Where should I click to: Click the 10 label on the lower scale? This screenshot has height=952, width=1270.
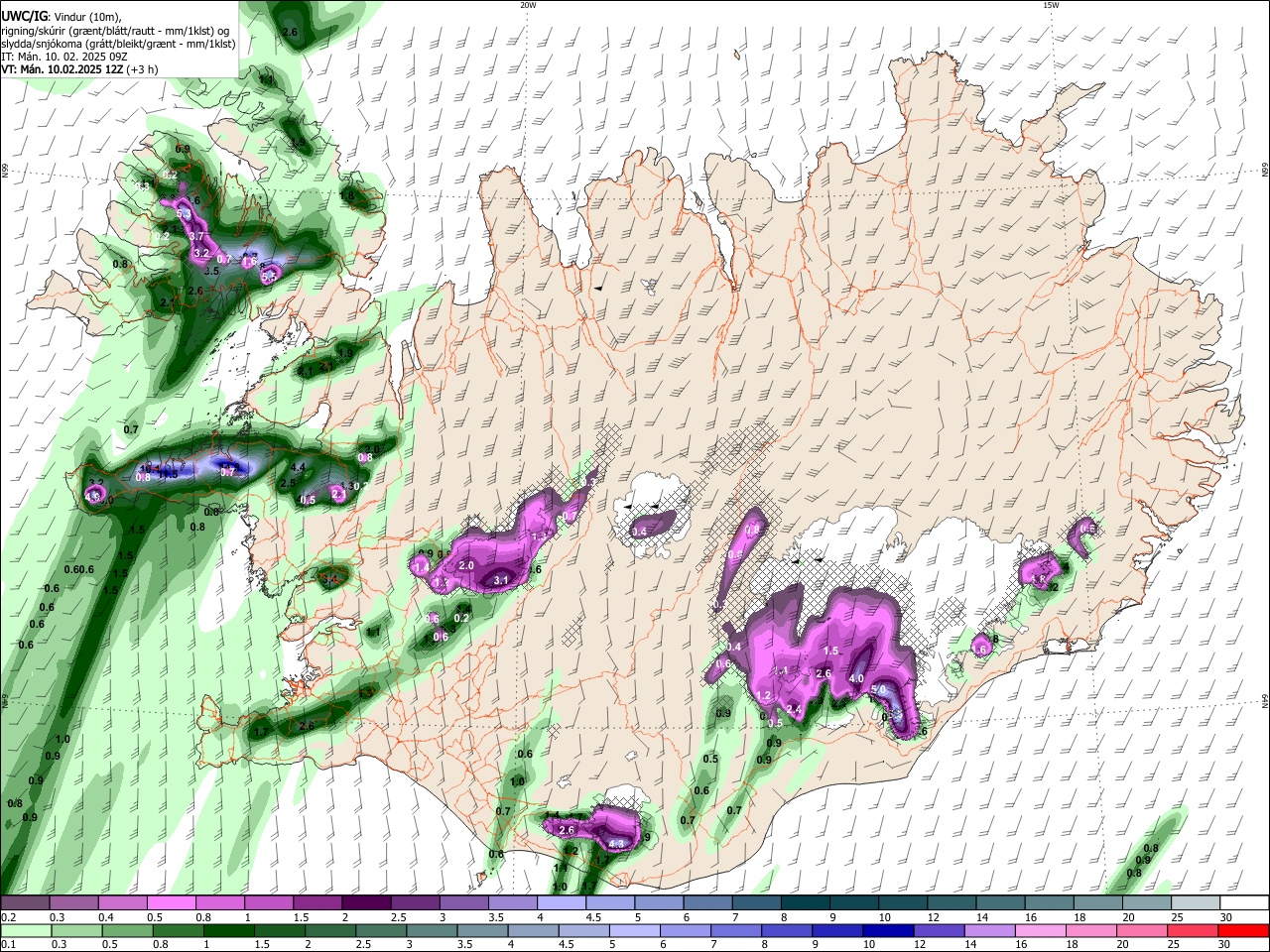(869, 945)
